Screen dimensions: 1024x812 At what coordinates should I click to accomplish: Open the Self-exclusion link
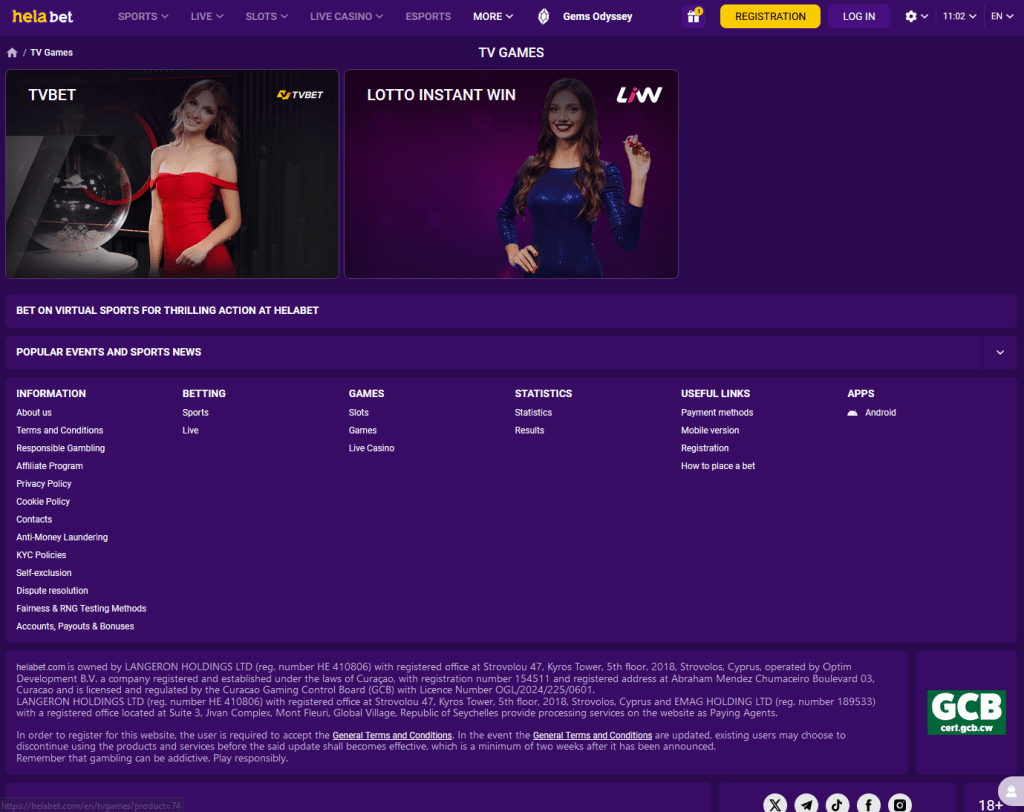coord(44,573)
